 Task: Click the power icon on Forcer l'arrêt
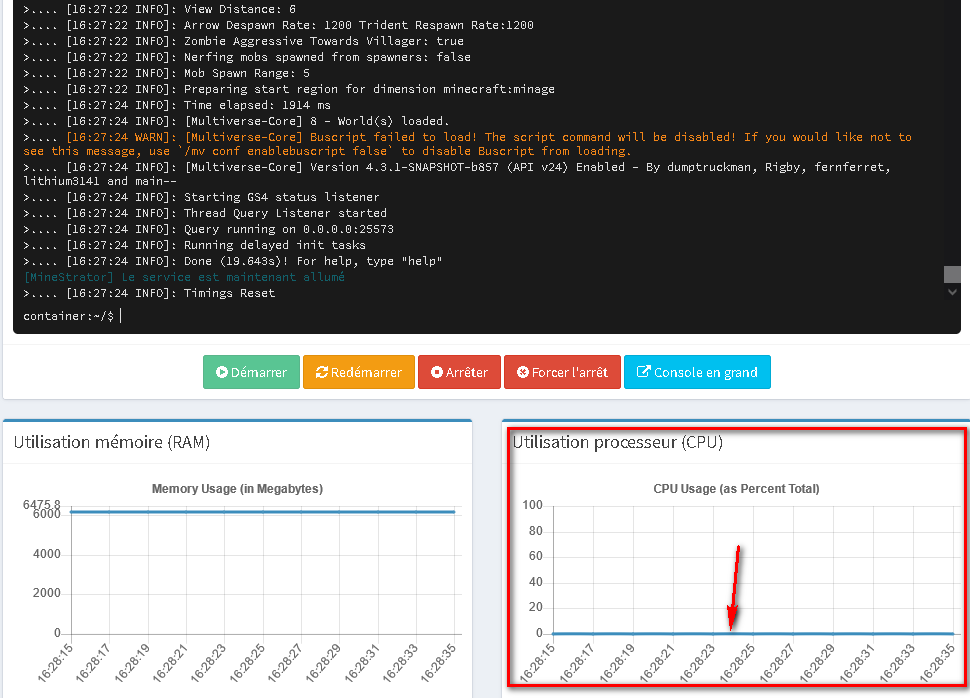tap(524, 371)
